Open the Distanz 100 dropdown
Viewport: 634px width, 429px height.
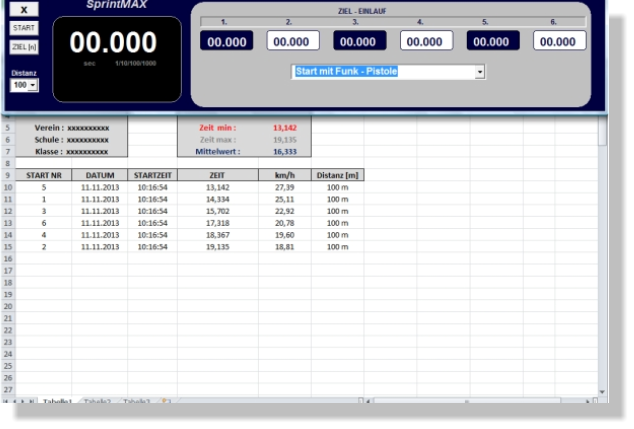pyautogui.click(x=31, y=86)
